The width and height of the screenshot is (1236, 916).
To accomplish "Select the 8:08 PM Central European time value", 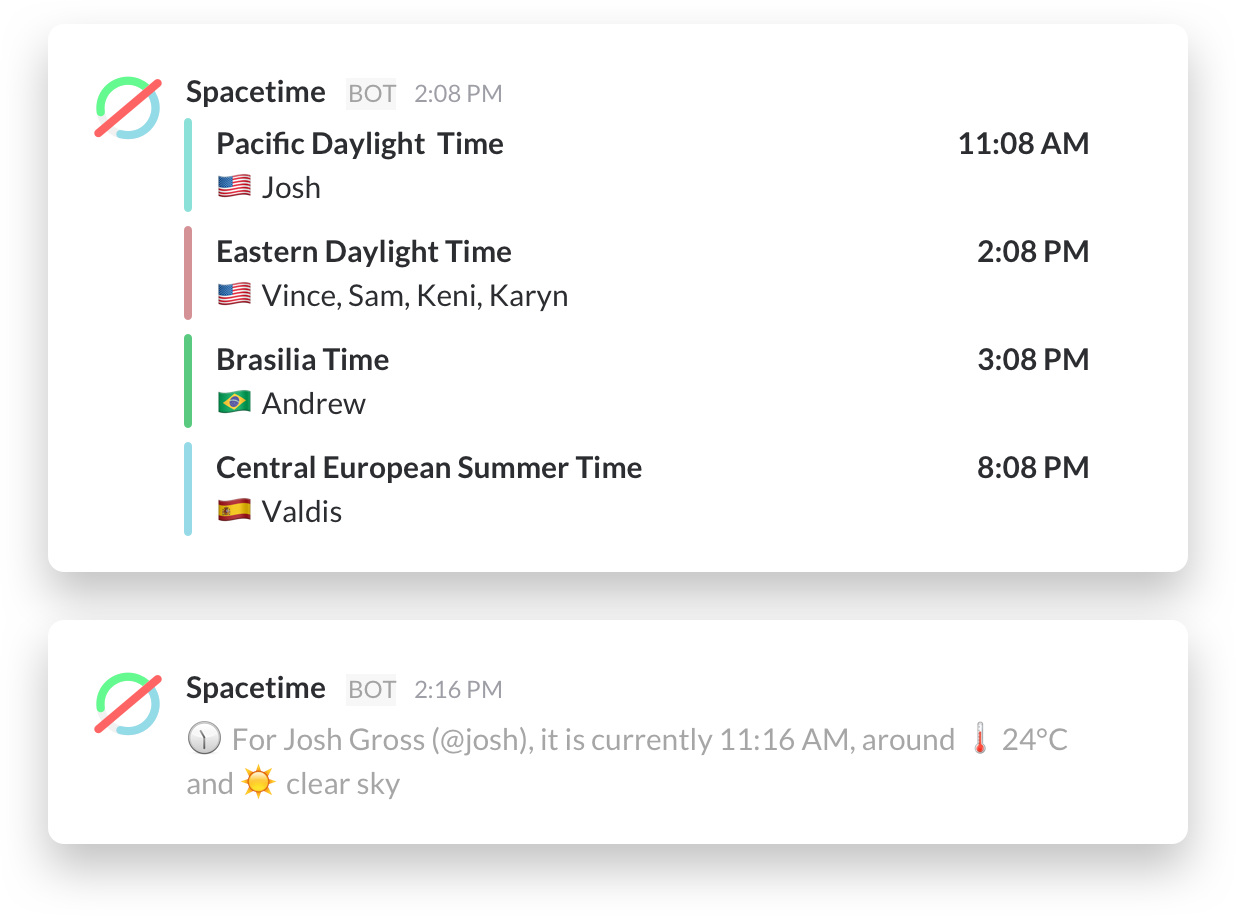I will point(1033,467).
